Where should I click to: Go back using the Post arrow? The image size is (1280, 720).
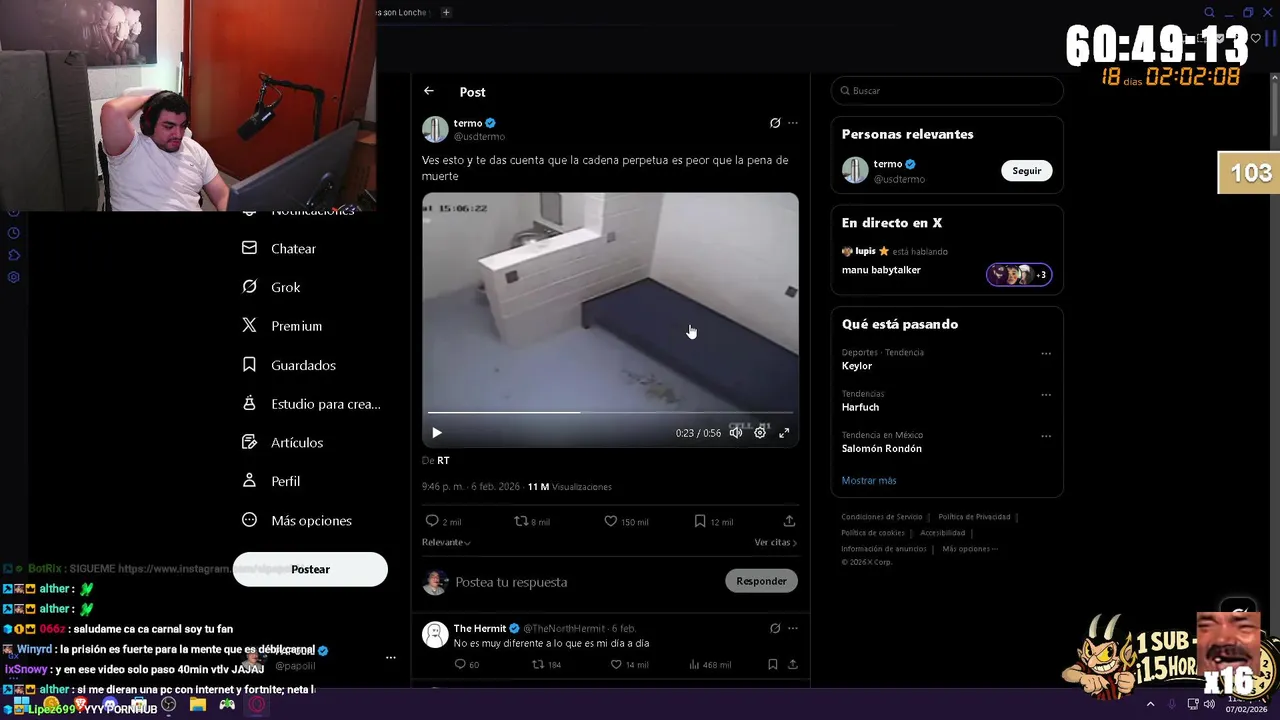point(429,91)
